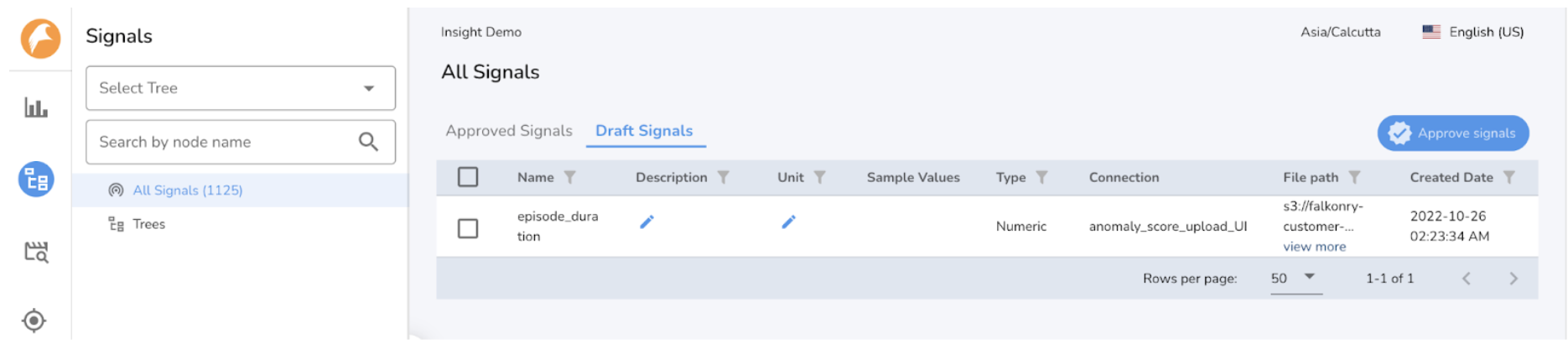Edit description pencil for episode_duration
1568x349 pixels.
point(646,222)
